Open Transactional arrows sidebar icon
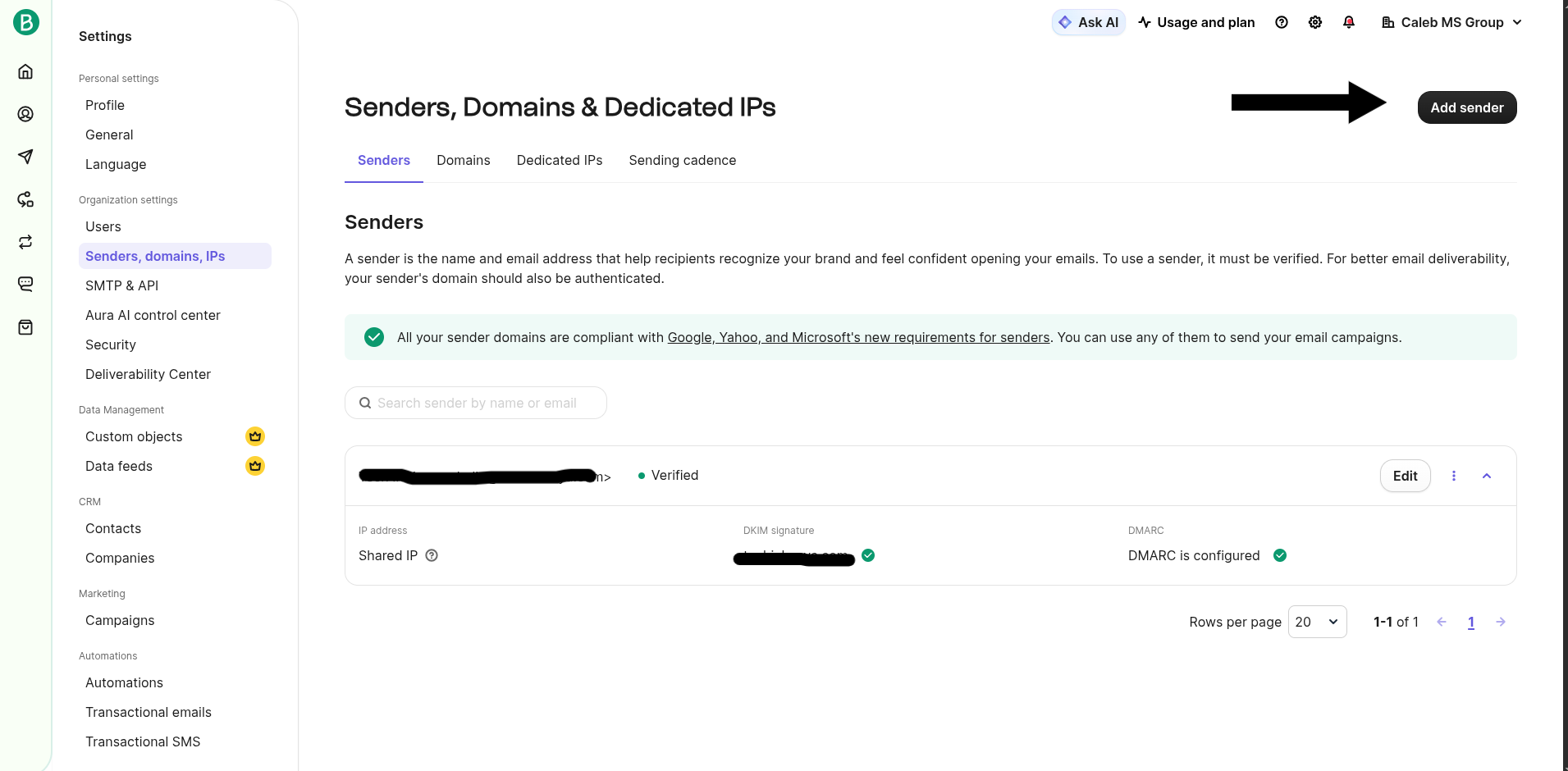The height and width of the screenshot is (771, 1568). click(x=25, y=242)
